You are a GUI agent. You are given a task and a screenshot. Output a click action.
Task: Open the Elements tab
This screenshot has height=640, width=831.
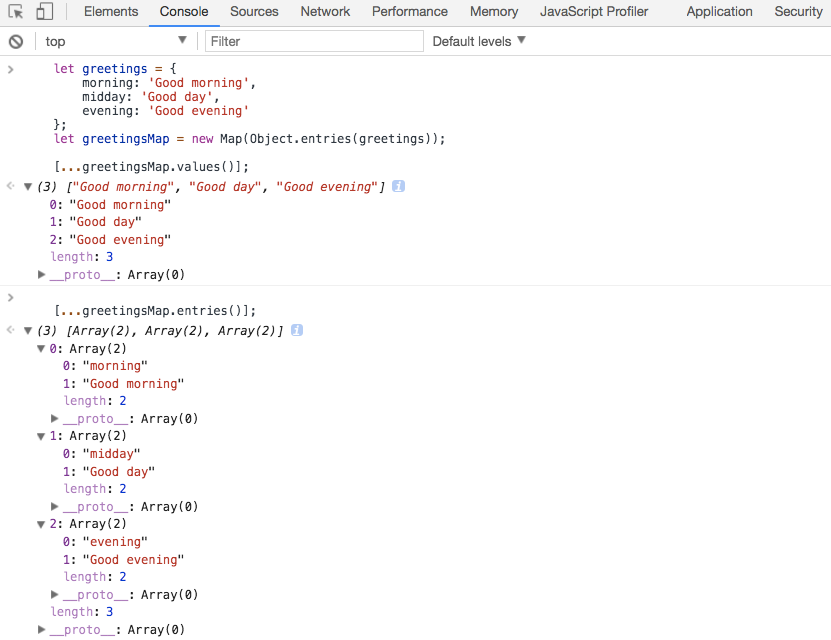pyautogui.click(x=111, y=12)
